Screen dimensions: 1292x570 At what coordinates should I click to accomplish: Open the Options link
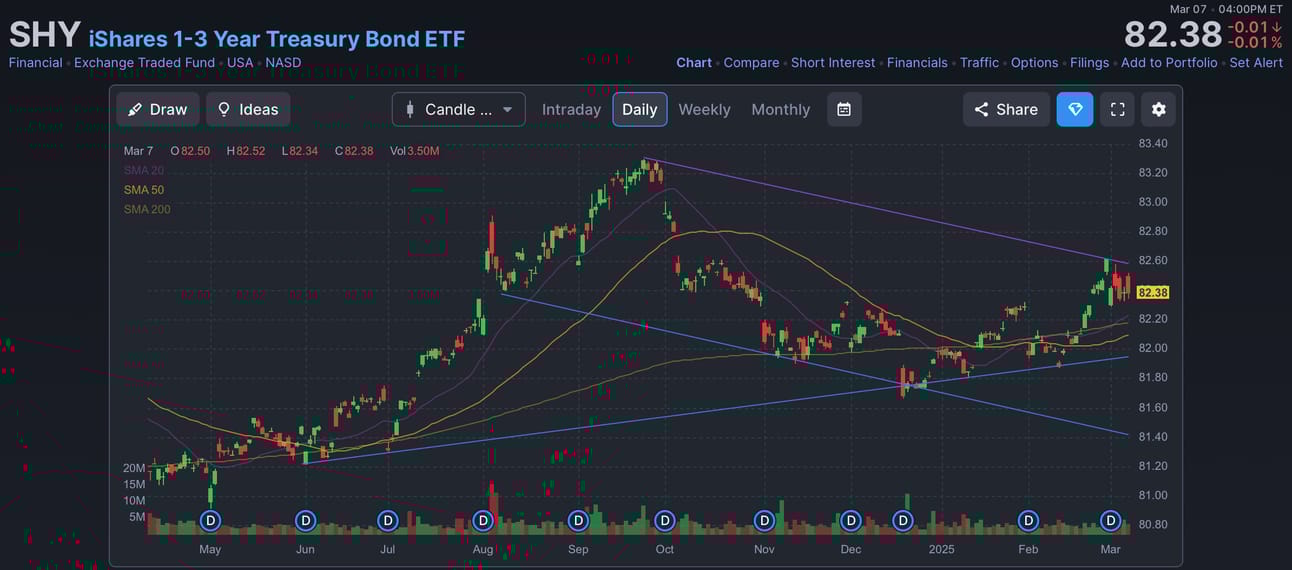tap(1034, 62)
